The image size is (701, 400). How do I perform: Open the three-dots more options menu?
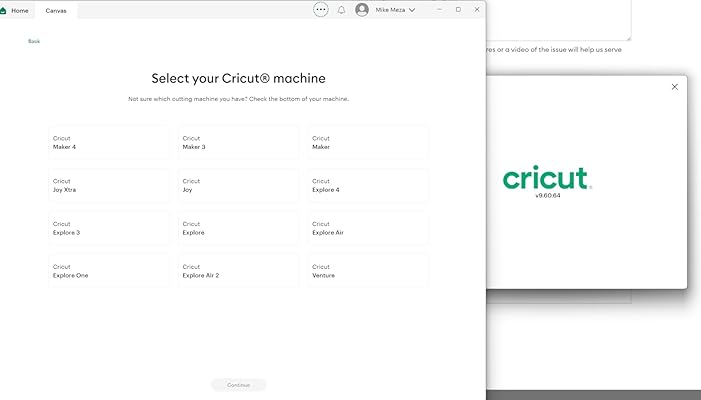(x=321, y=9)
